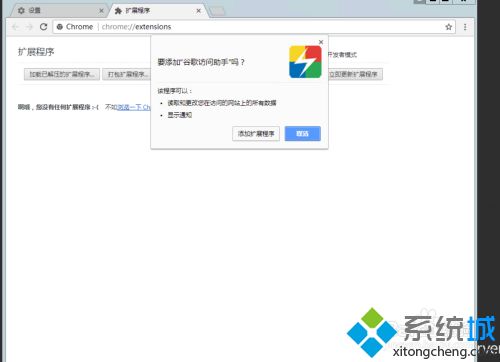Click the colorful lightning extension icon
This screenshot has height=362, width=500.
click(305, 62)
